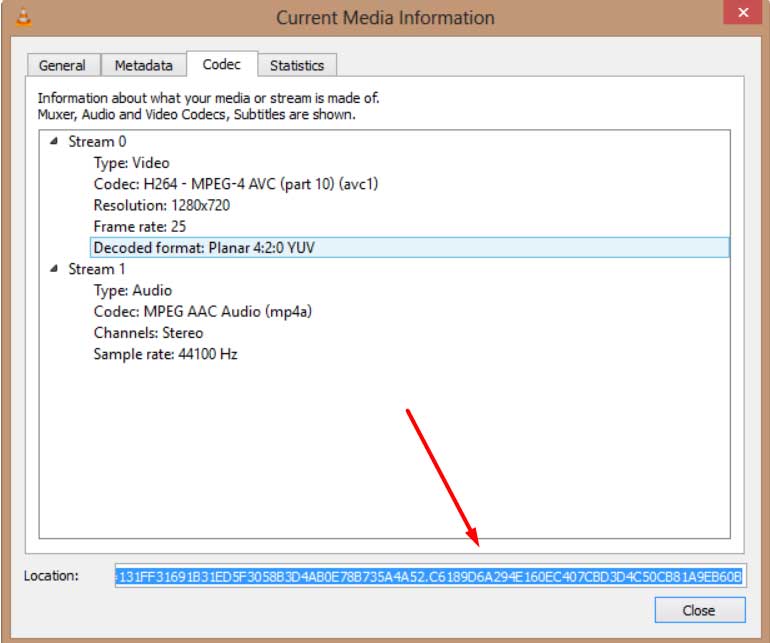Go to the Statistics tab
770x643 pixels.
(x=297, y=65)
